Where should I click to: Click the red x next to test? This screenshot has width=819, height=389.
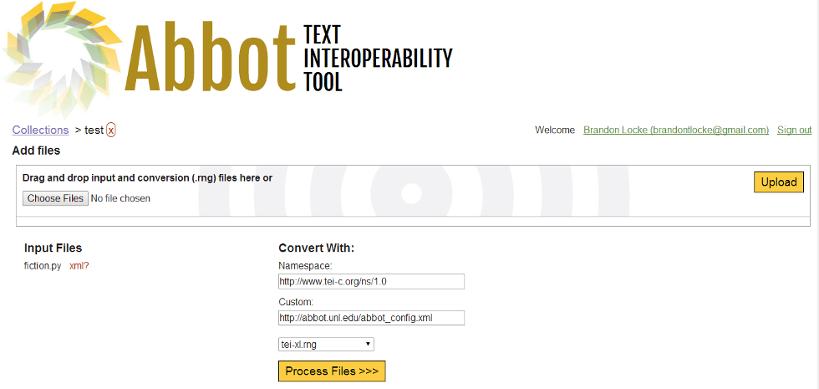click(x=111, y=130)
